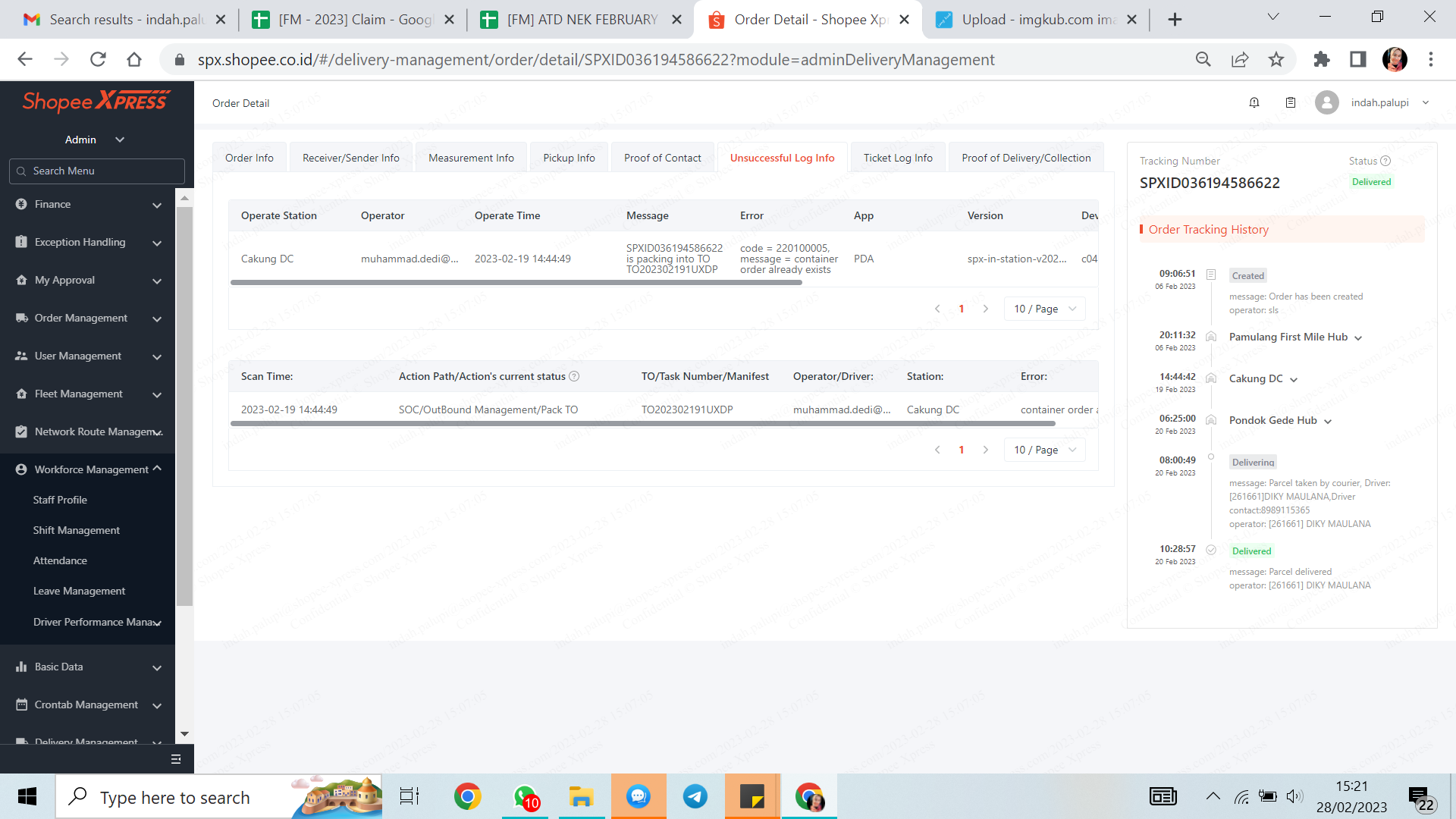Open File Explorer from the taskbar

[x=582, y=796]
